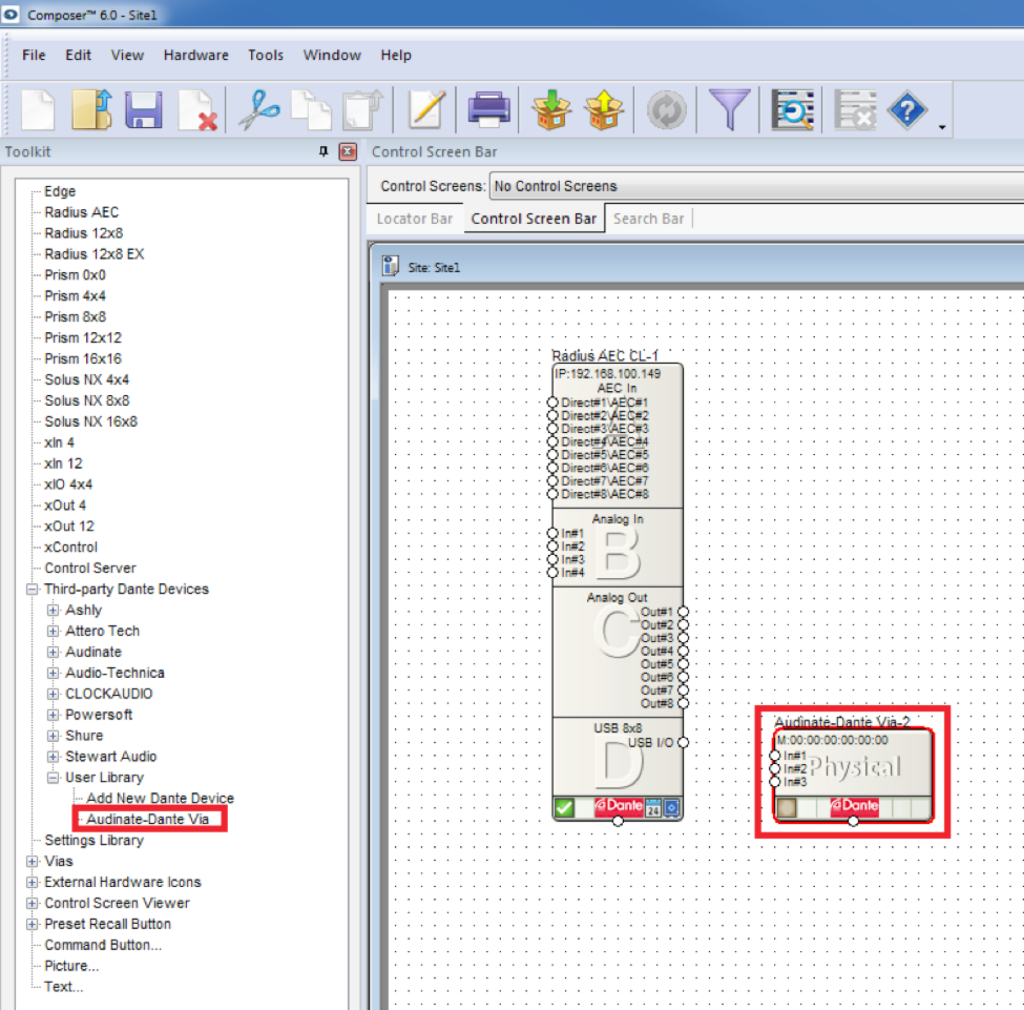Select the Cut tool in the toolbar
The image size is (1024, 1010).
(x=259, y=110)
